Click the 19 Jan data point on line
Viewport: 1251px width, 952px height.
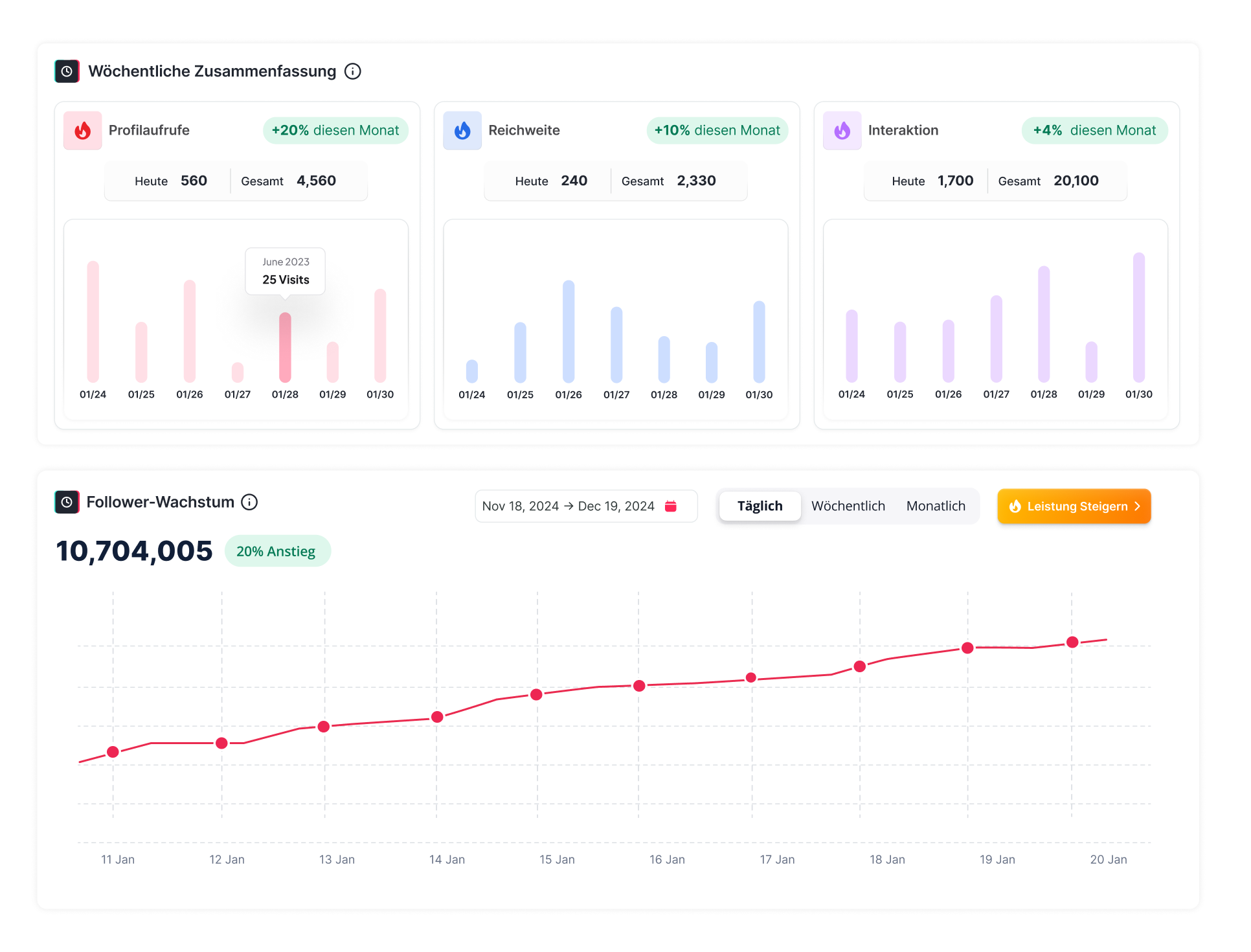[x=967, y=648]
